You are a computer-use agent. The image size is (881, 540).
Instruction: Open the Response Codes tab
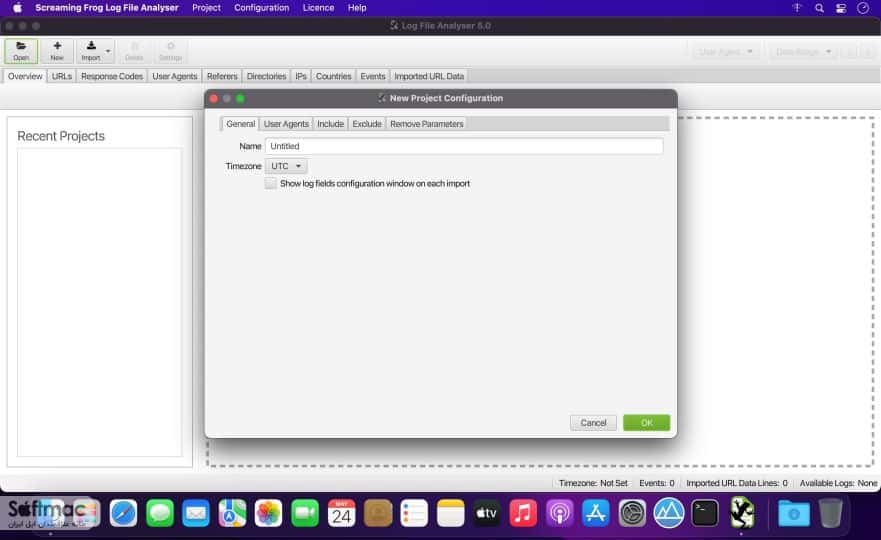[112, 76]
